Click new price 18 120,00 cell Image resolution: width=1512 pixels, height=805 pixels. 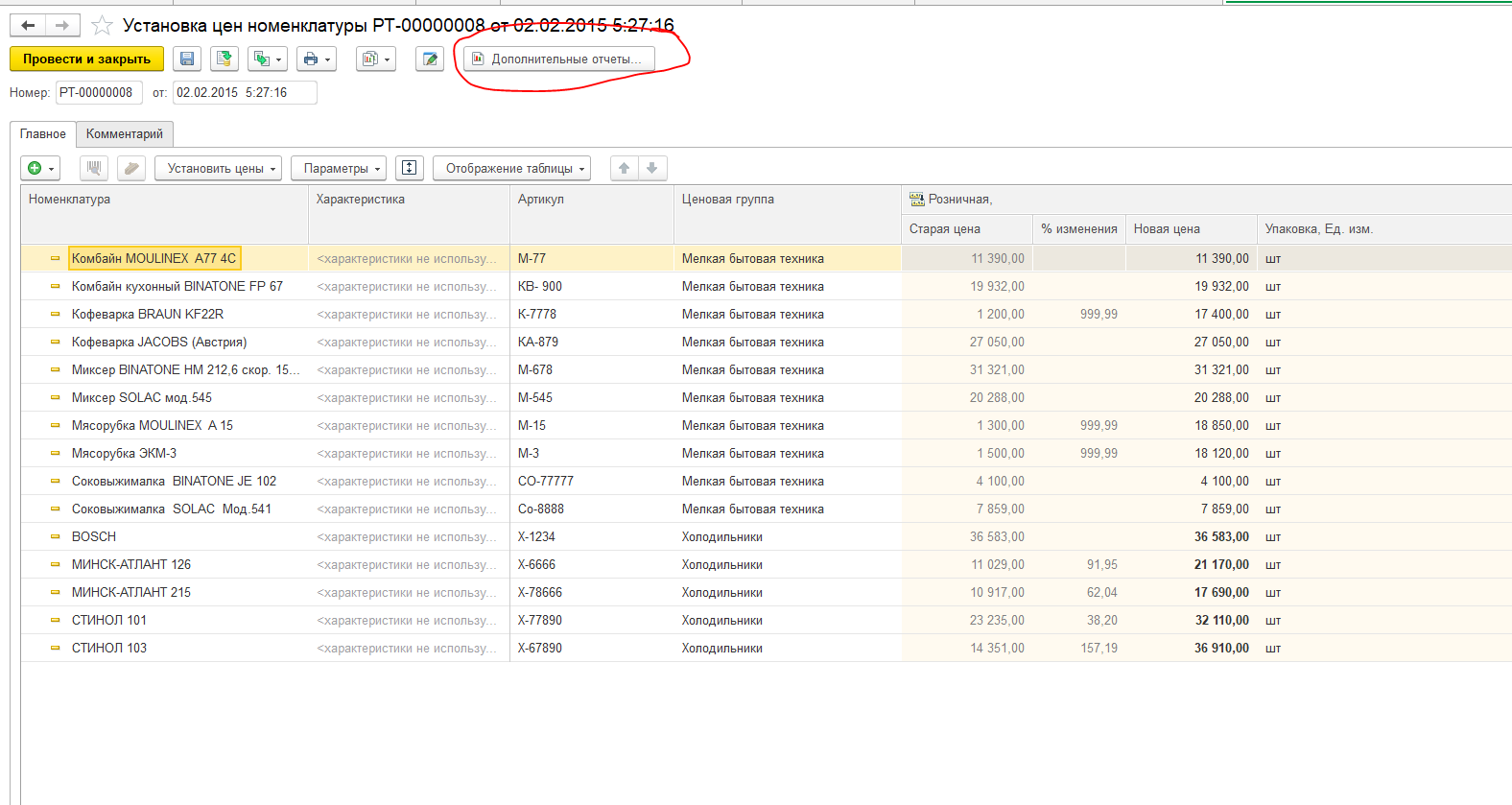(x=1192, y=454)
